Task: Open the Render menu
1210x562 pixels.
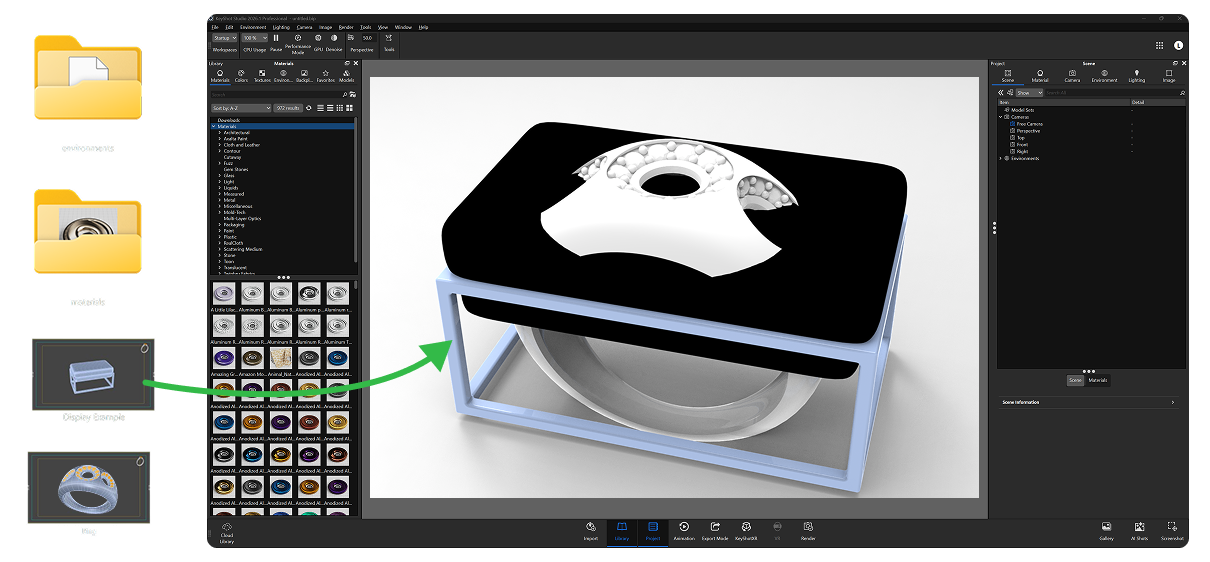Action: click(x=346, y=27)
